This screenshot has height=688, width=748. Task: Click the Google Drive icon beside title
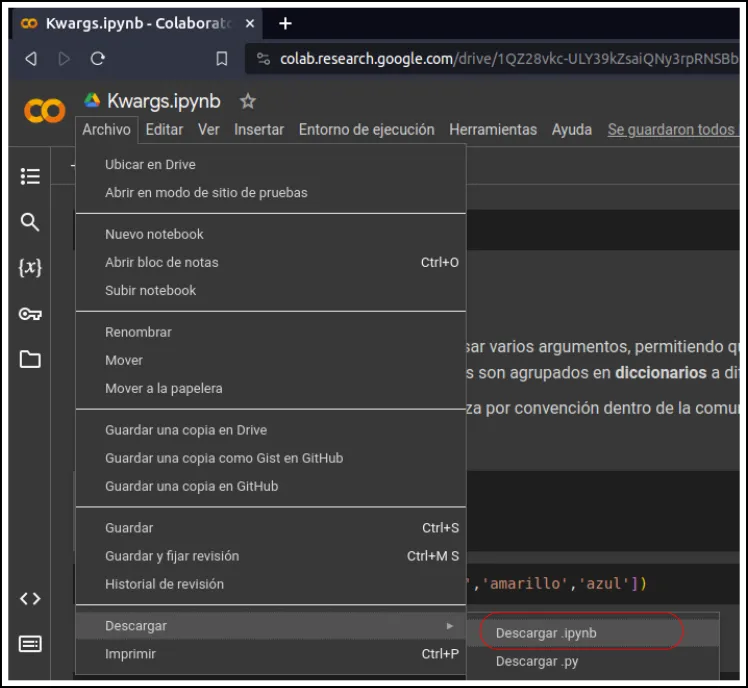92,100
